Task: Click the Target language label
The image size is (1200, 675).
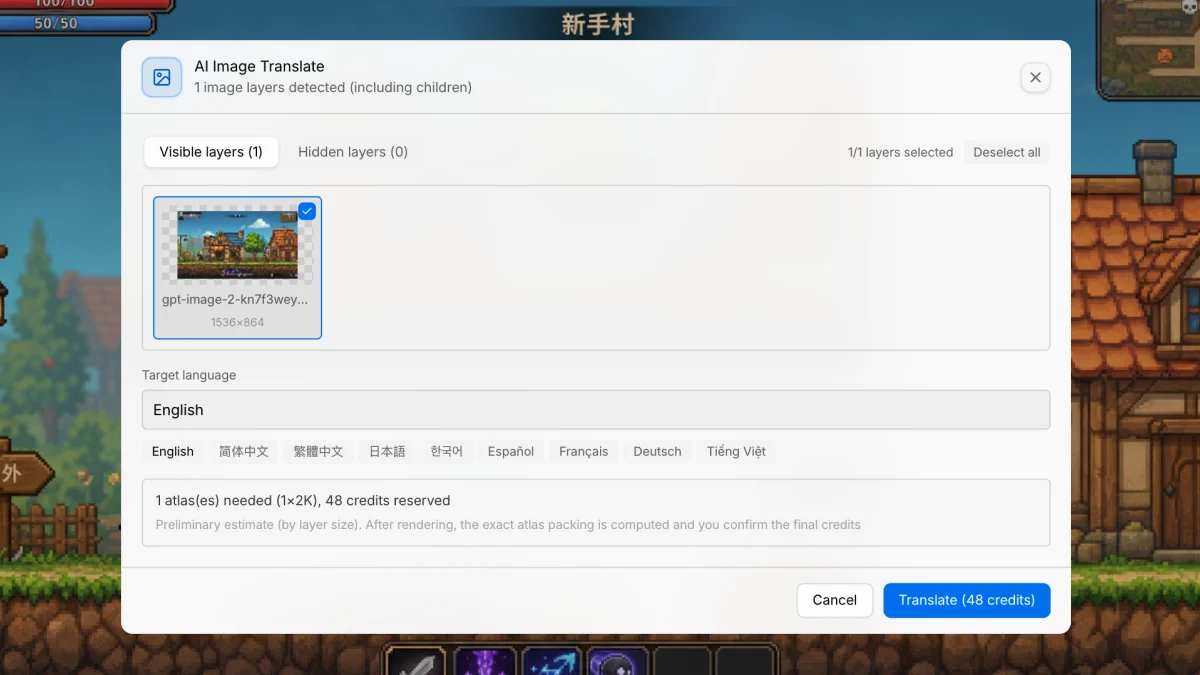Action: (x=189, y=375)
